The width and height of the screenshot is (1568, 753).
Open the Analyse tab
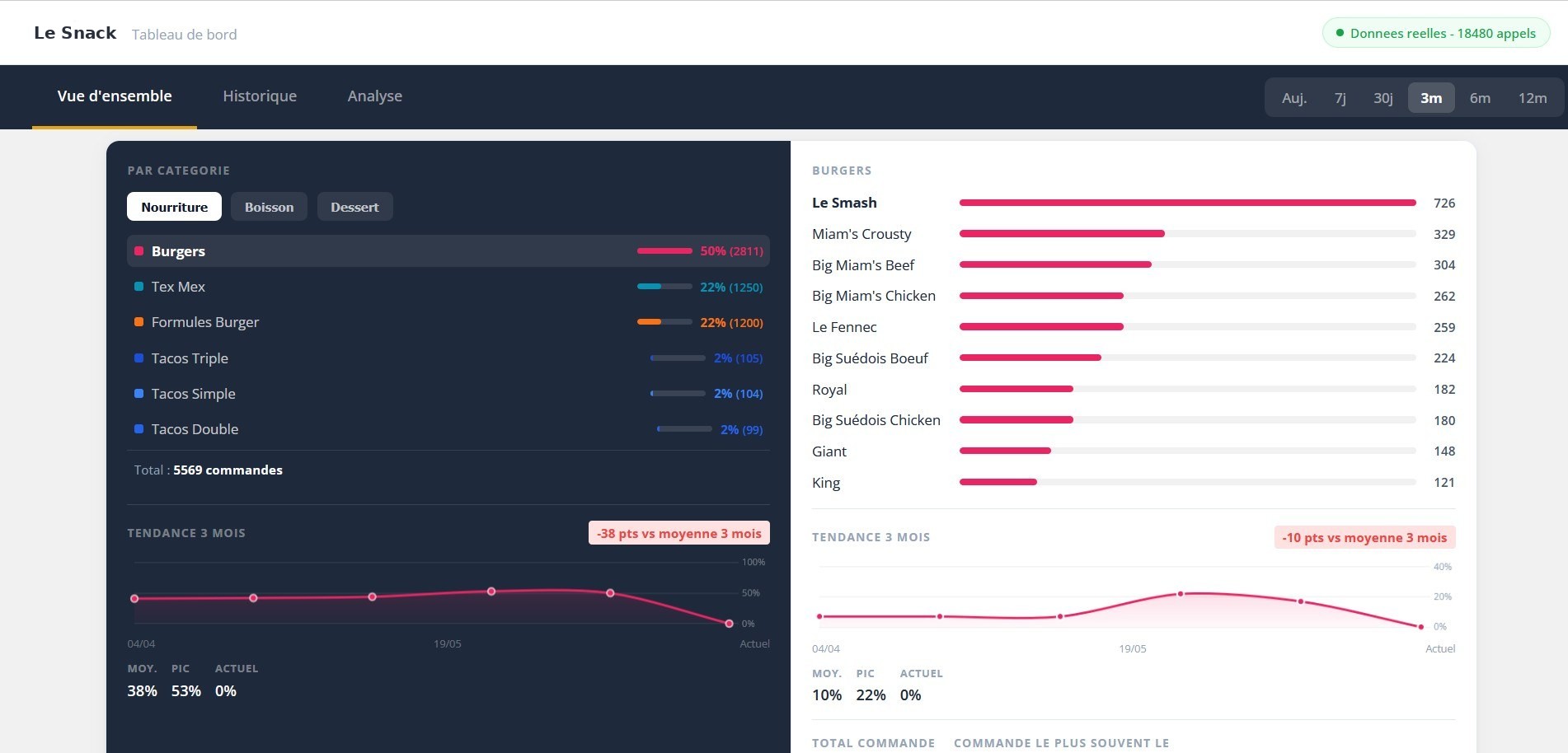(375, 96)
